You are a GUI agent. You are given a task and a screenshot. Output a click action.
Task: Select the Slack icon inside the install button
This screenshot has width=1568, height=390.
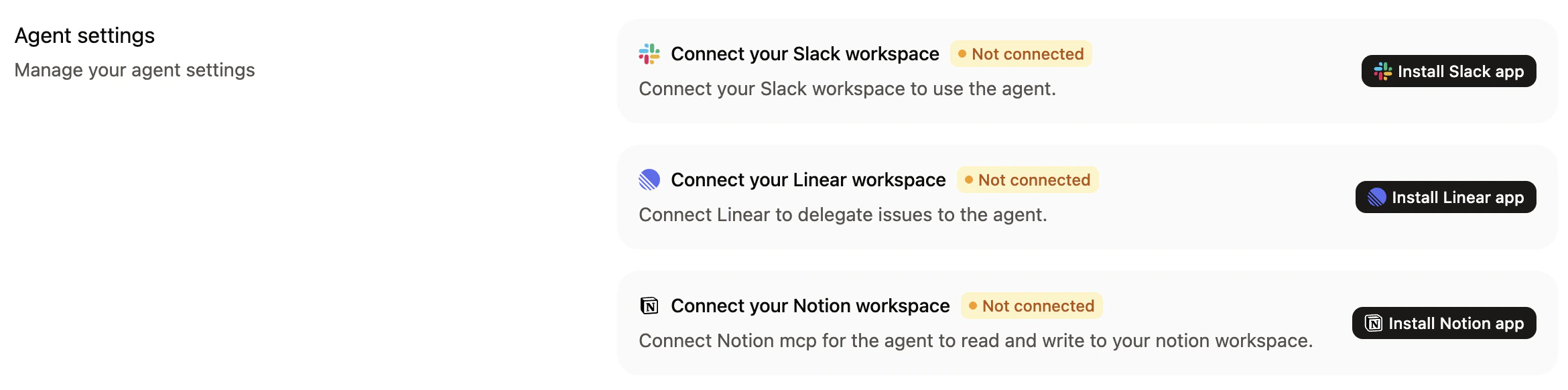pyautogui.click(x=1382, y=70)
